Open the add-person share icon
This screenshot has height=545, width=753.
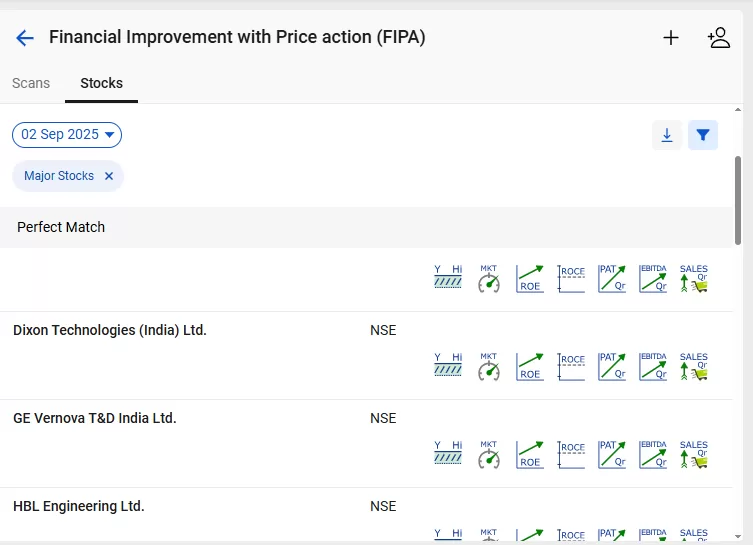pyautogui.click(x=719, y=37)
